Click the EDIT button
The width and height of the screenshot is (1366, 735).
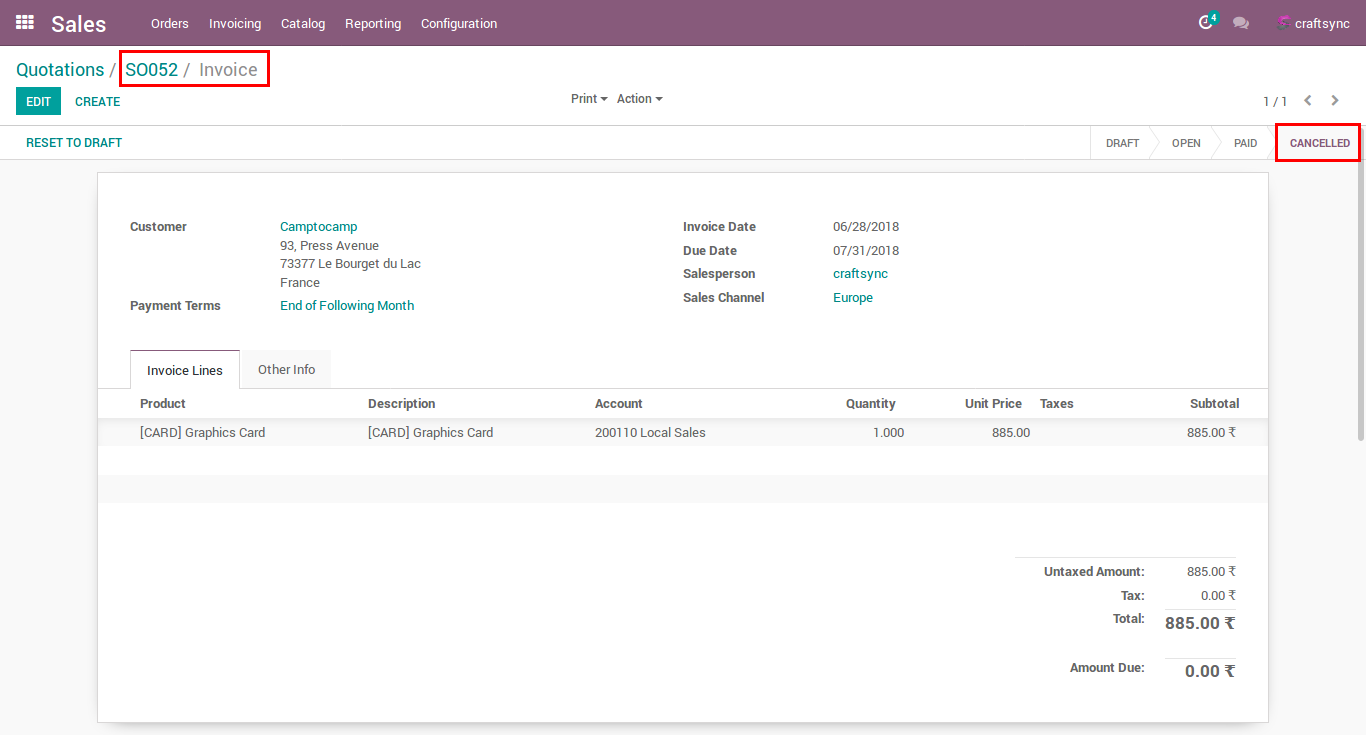(x=38, y=101)
